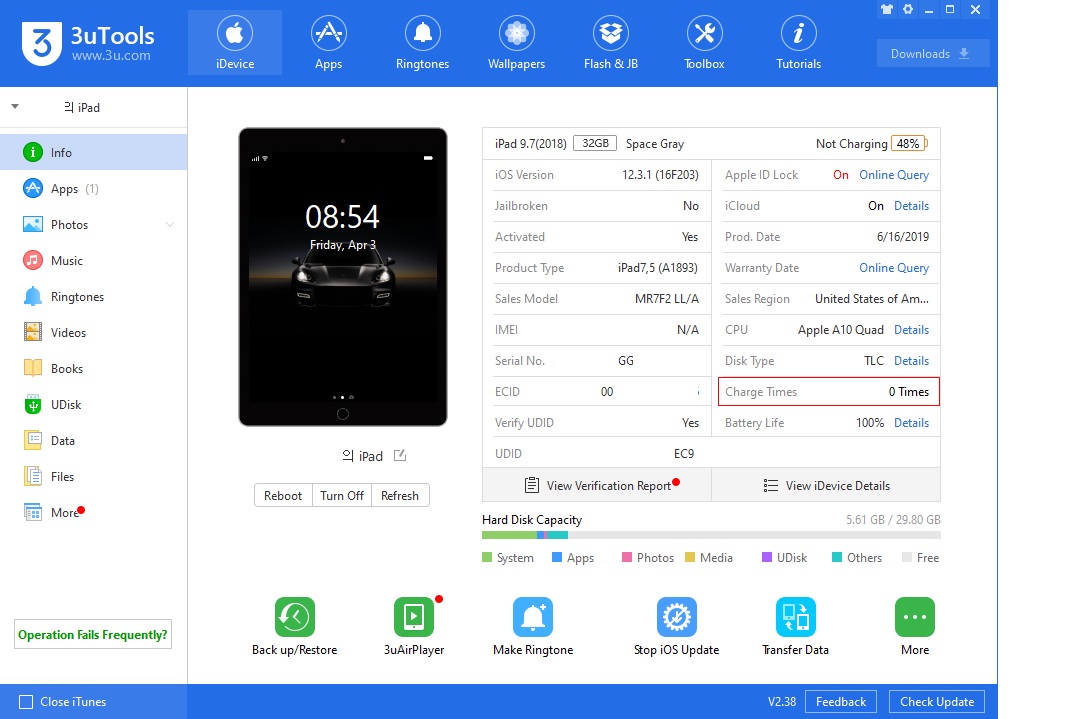Select Info in the sidebar

pos(94,152)
